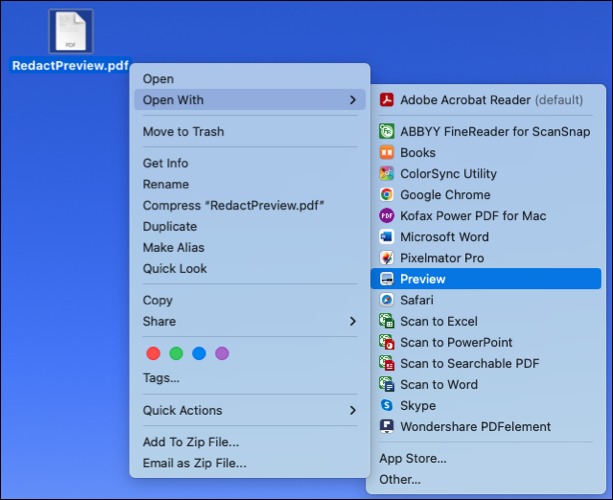Image resolution: width=613 pixels, height=500 pixels.
Task: Expand the Share submenu arrow
Action: [x=353, y=321]
